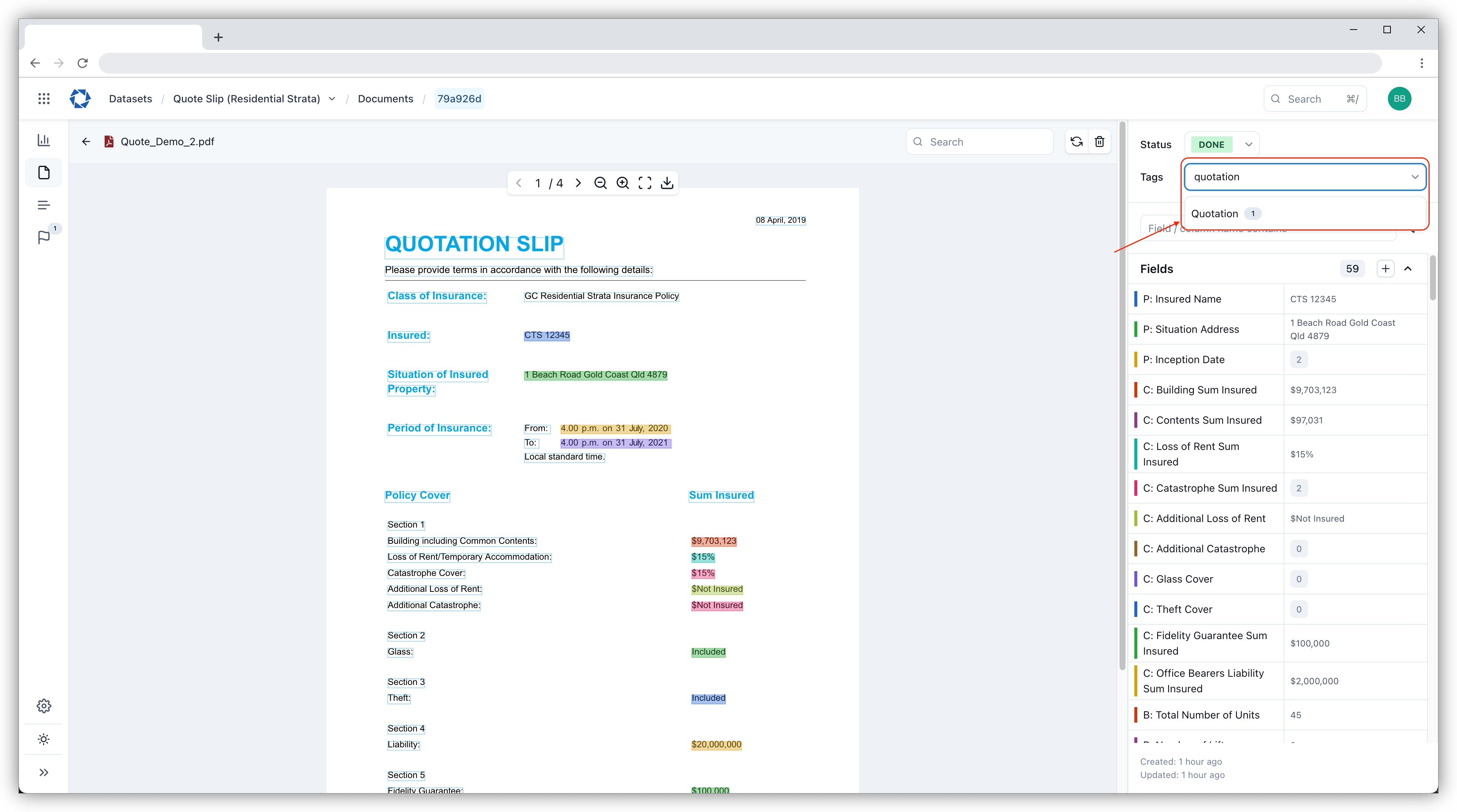The width and height of the screenshot is (1457, 812).
Task: Click the zoom in magnifier icon
Action: point(622,182)
